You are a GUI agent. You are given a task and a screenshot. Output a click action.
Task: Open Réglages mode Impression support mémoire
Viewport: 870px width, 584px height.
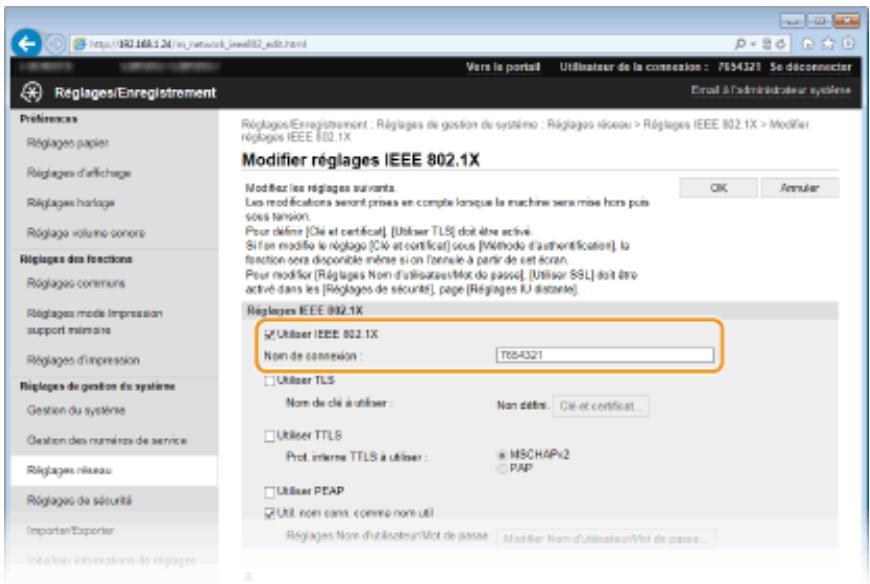(94, 322)
